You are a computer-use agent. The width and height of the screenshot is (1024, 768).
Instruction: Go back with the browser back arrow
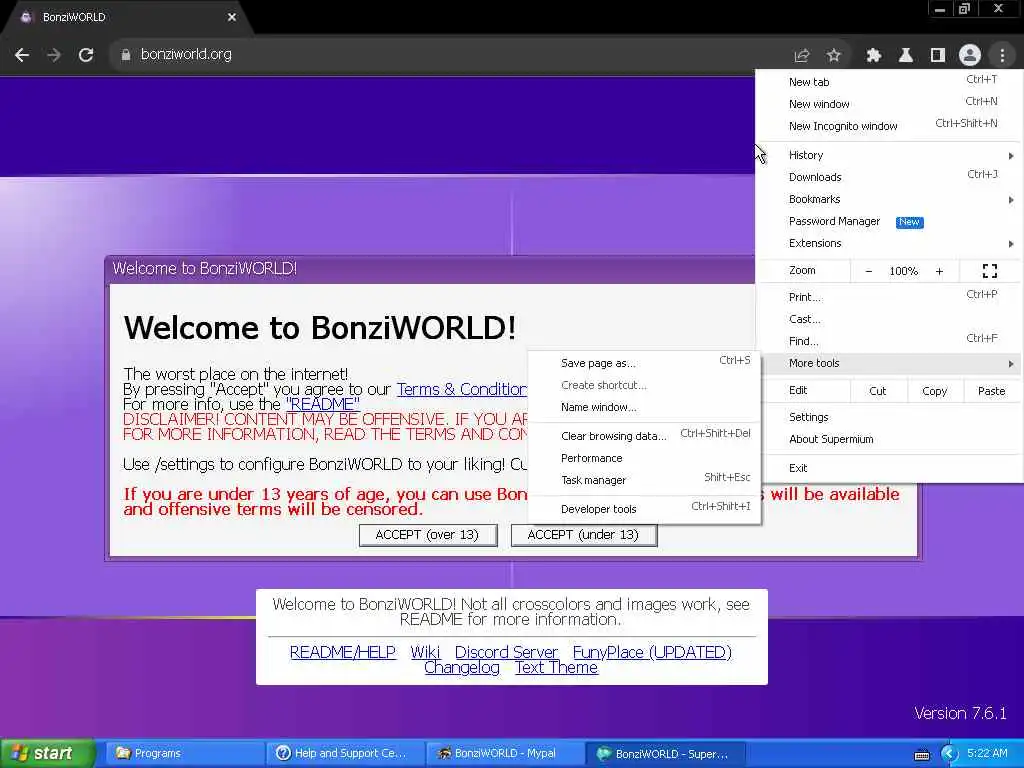click(x=22, y=55)
